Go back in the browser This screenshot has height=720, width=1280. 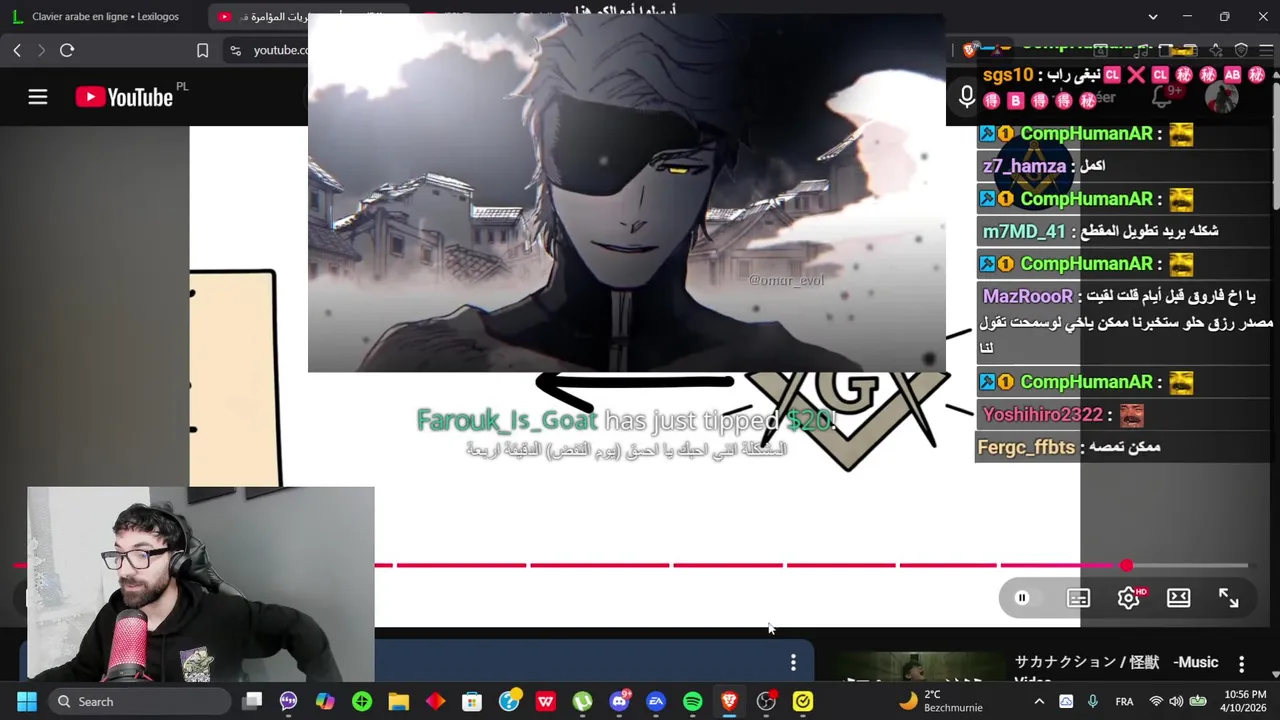pos(17,50)
